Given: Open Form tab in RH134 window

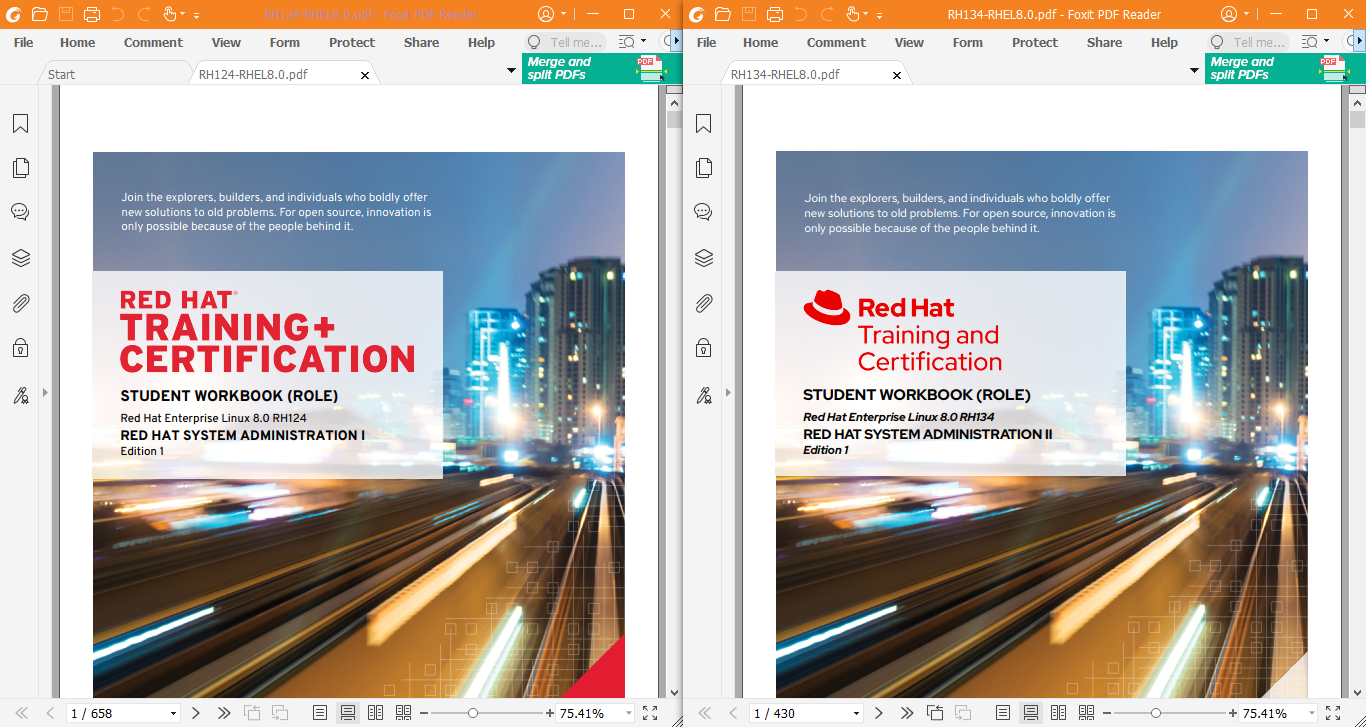Looking at the screenshot, I should click(x=967, y=42).
